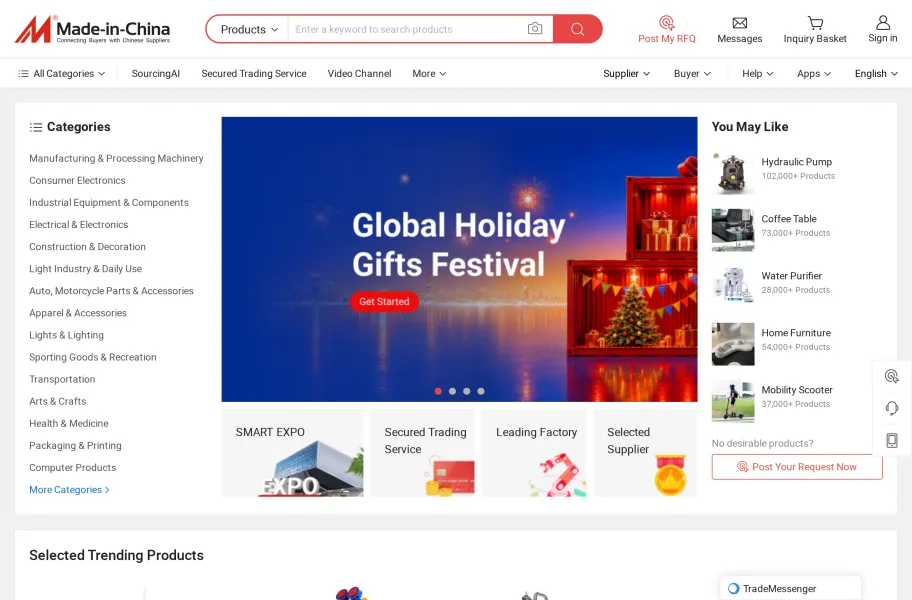Open Video Channel nav item
Screen dimensions: 912x600
[x=359, y=73]
